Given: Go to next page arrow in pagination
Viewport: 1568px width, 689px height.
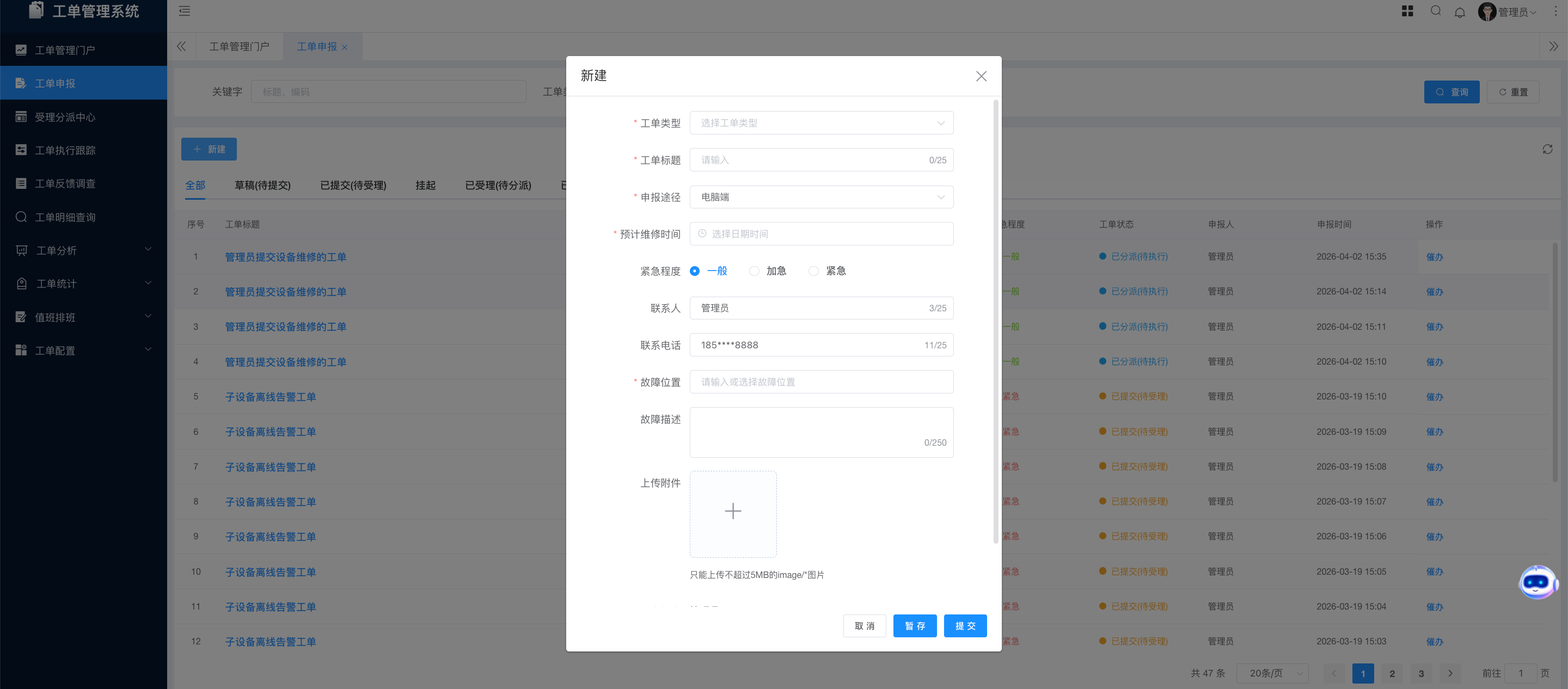Looking at the screenshot, I should click(1450, 673).
